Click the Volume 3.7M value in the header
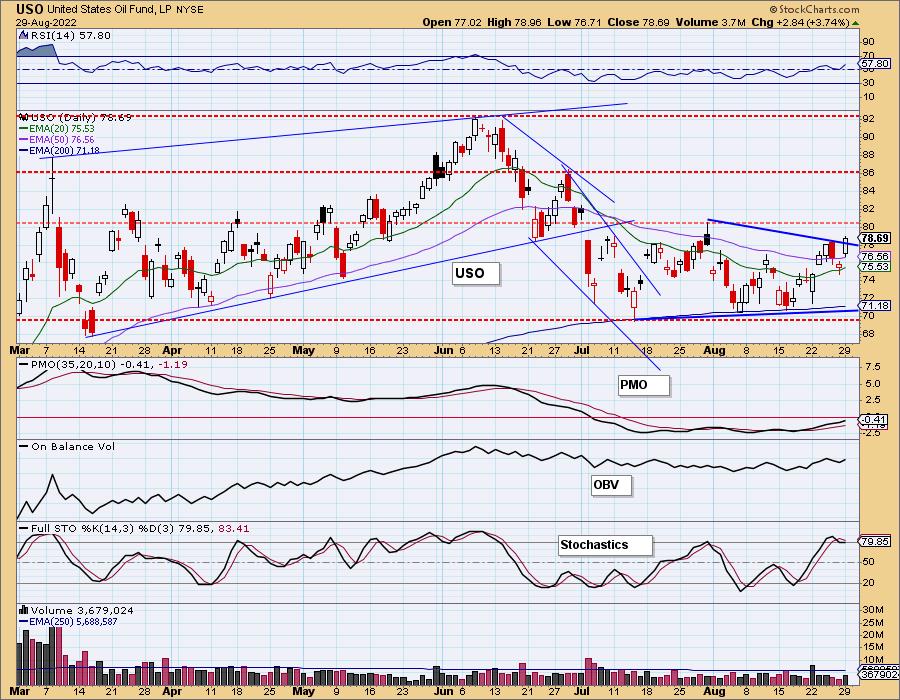The width and height of the screenshot is (900, 700). point(711,22)
